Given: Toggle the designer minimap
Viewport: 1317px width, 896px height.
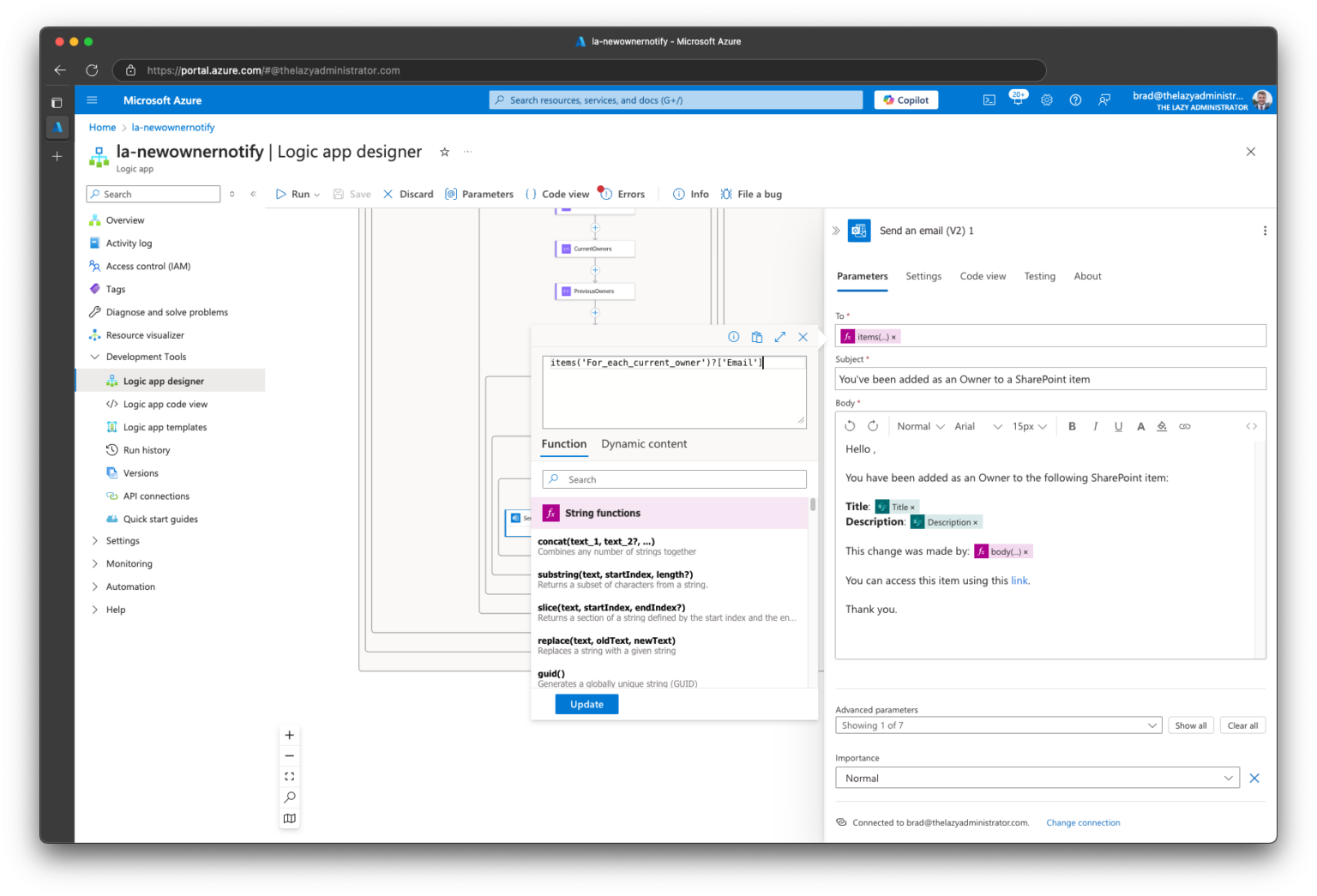Looking at the screenshot, I should coord(290,819).
